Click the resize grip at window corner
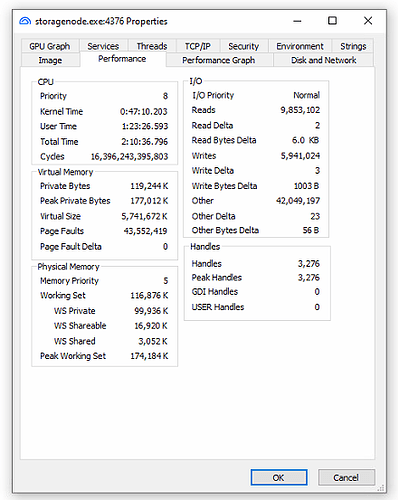398x500 pixels. pyautogui.click(x=381, y=488)
